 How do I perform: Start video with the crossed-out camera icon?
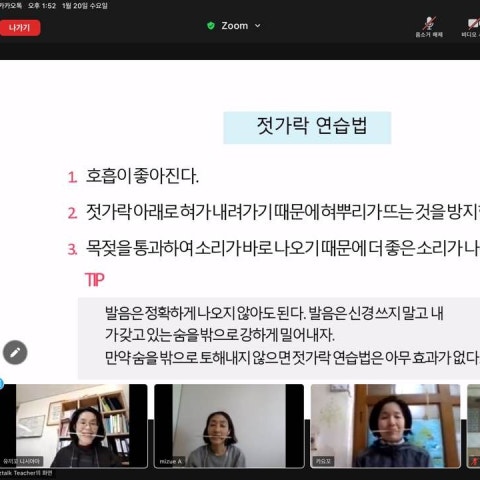[473, 23]
